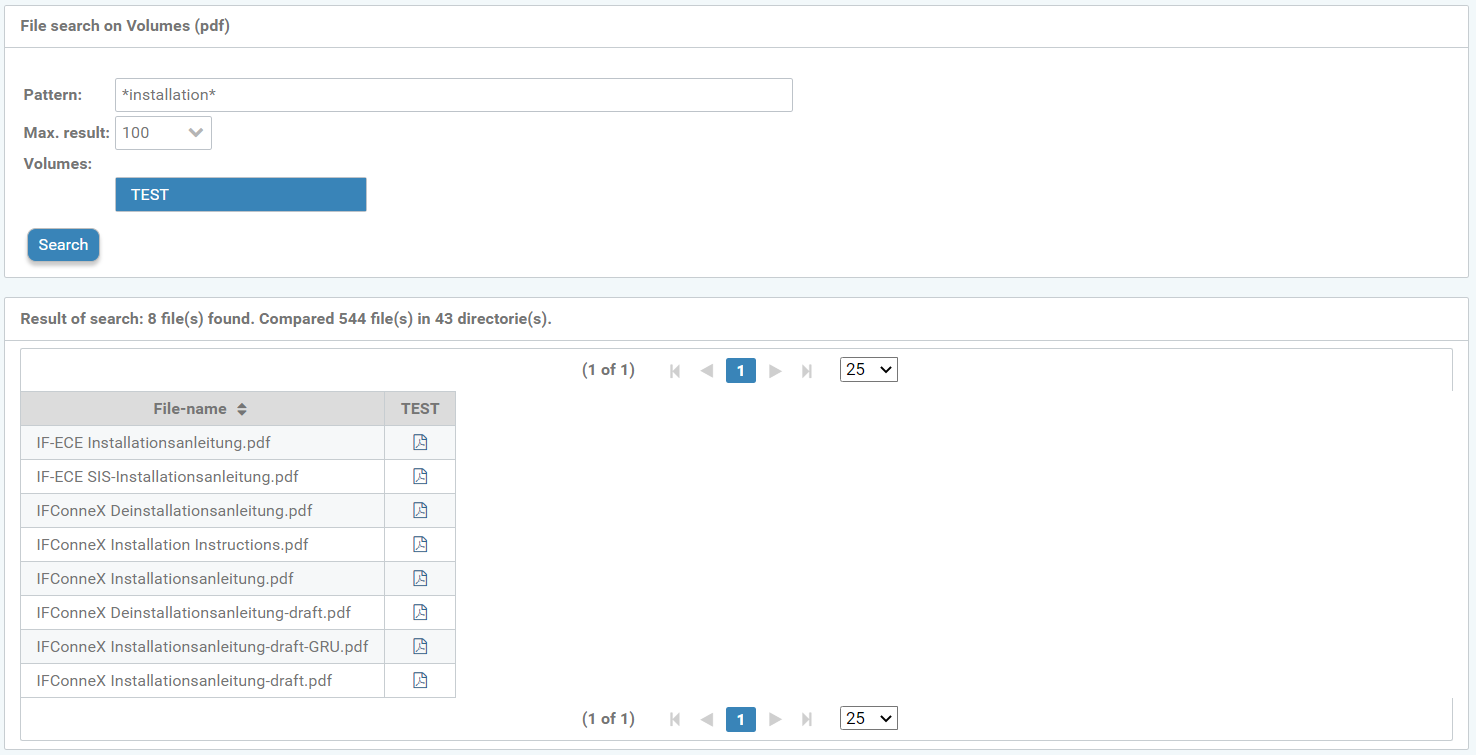Open top rows-per-page dropdown

tap(869, 370)
